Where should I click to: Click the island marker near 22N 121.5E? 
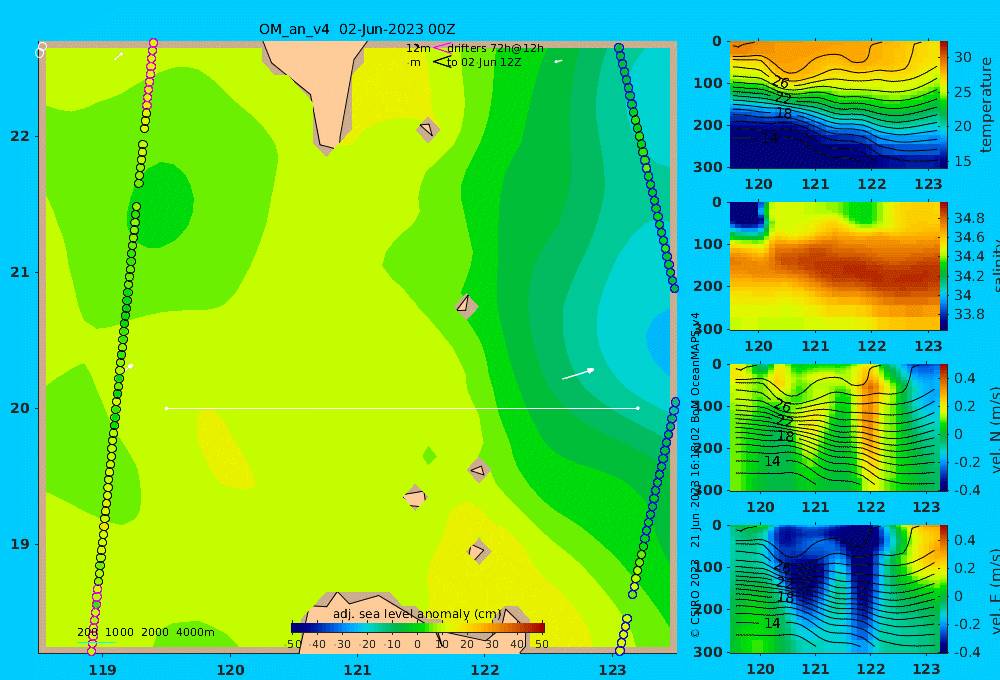pyautogui.click(x=427, y=129)
